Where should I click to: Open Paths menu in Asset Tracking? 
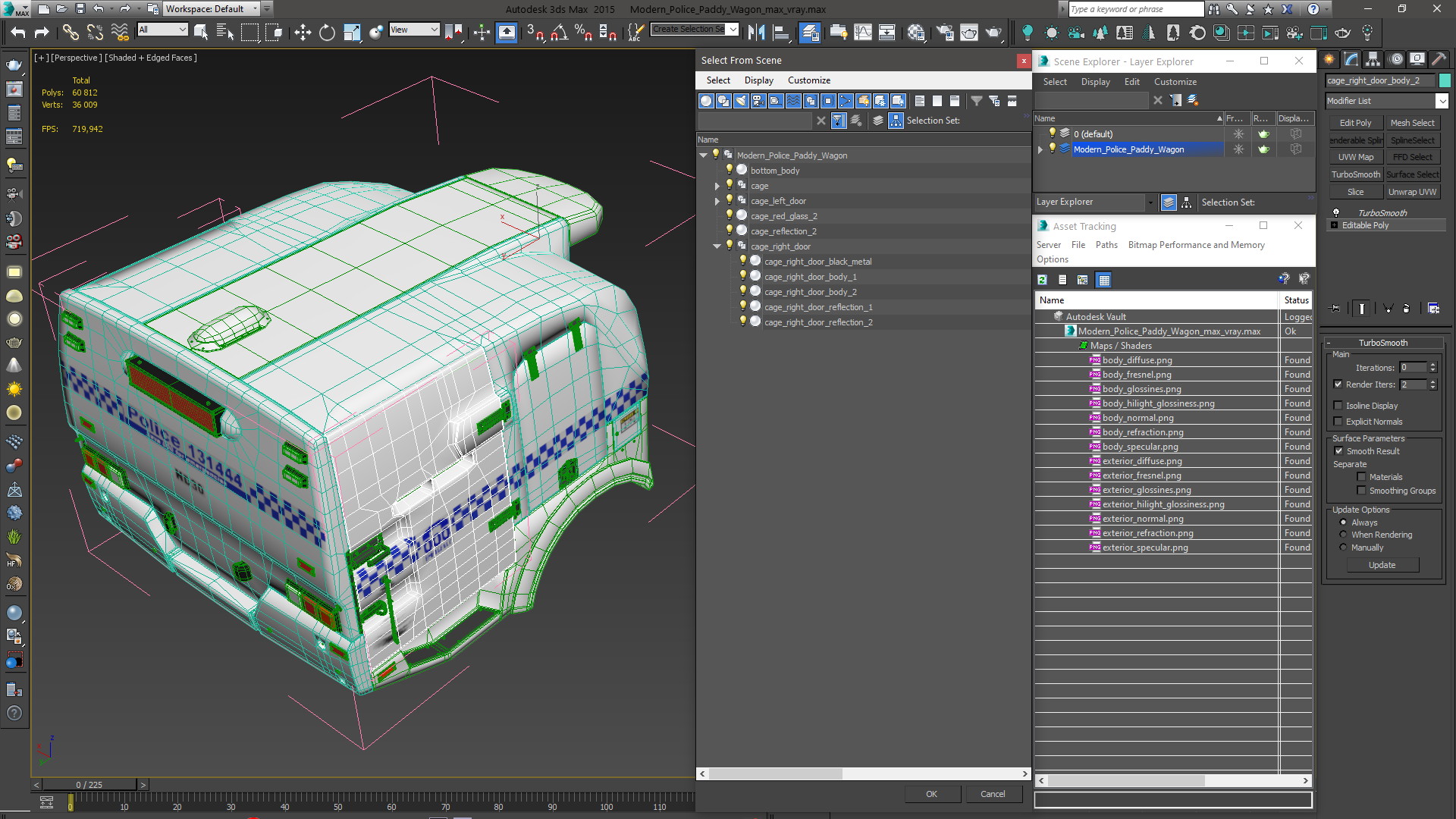tap(1106, 245)
